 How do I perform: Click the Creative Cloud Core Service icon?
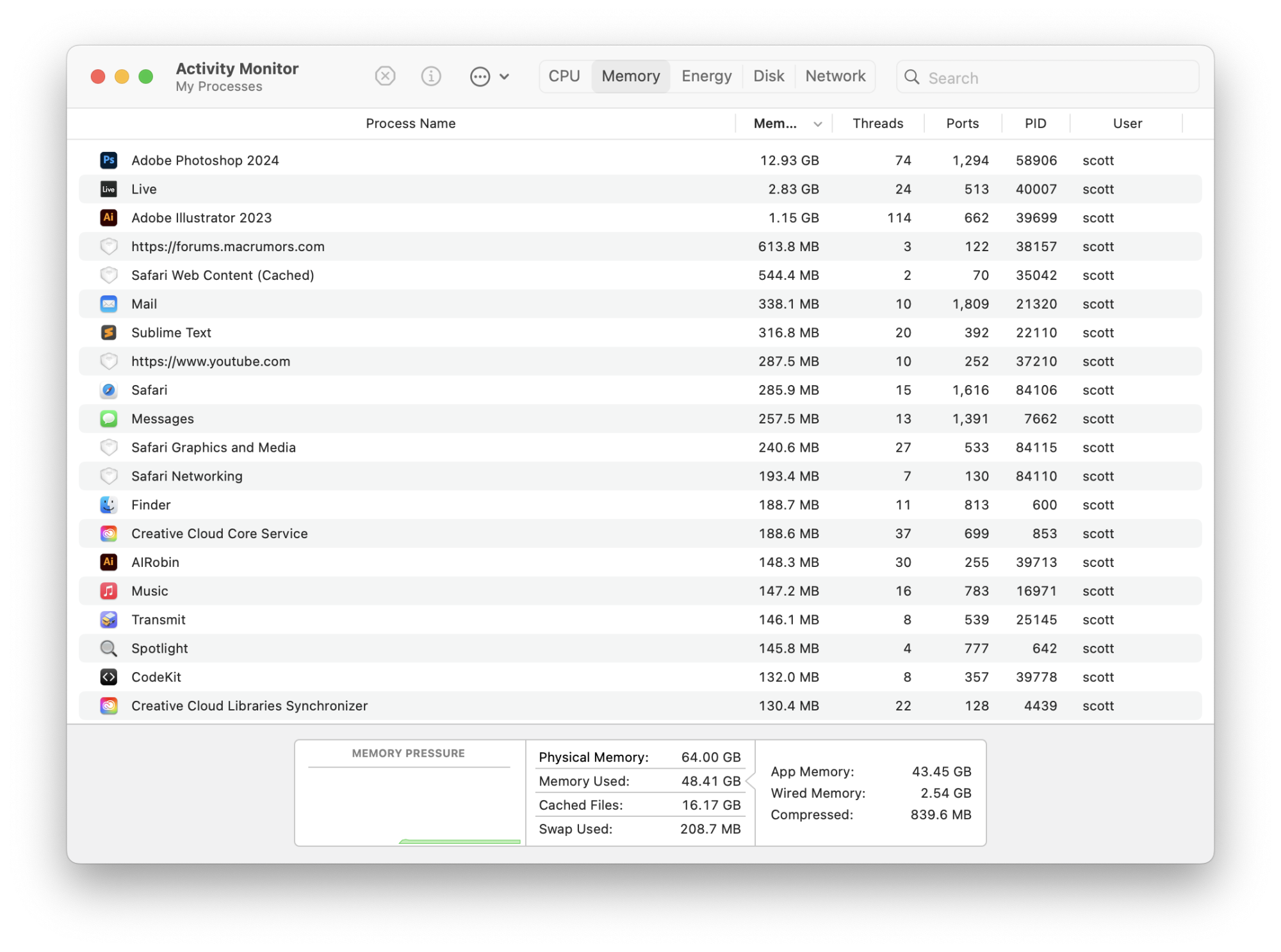click(109, 533)
